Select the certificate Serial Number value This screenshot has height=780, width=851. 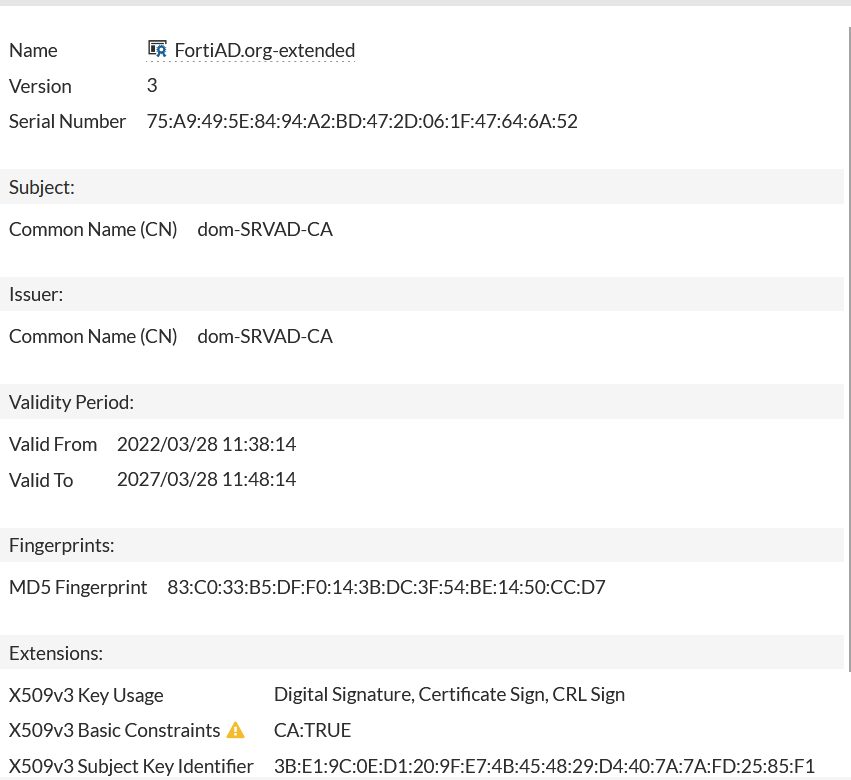click(362, 122)
